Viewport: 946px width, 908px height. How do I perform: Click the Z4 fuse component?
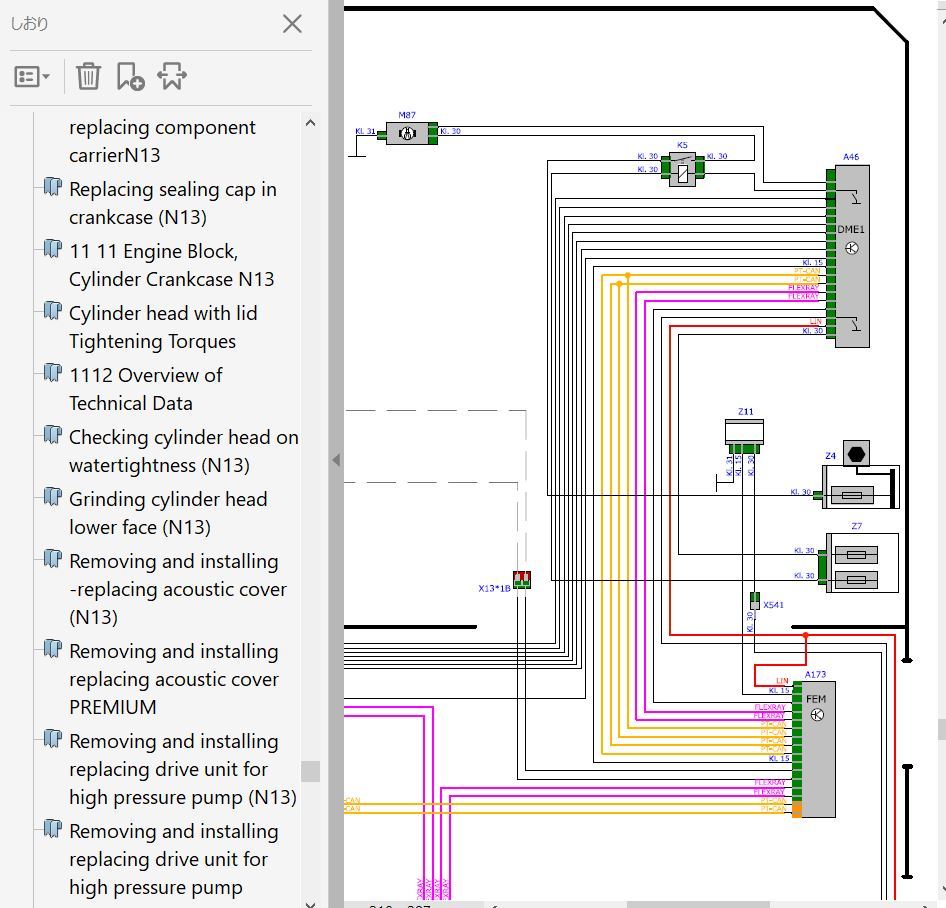pyautogui.click(x=860, y=486)
